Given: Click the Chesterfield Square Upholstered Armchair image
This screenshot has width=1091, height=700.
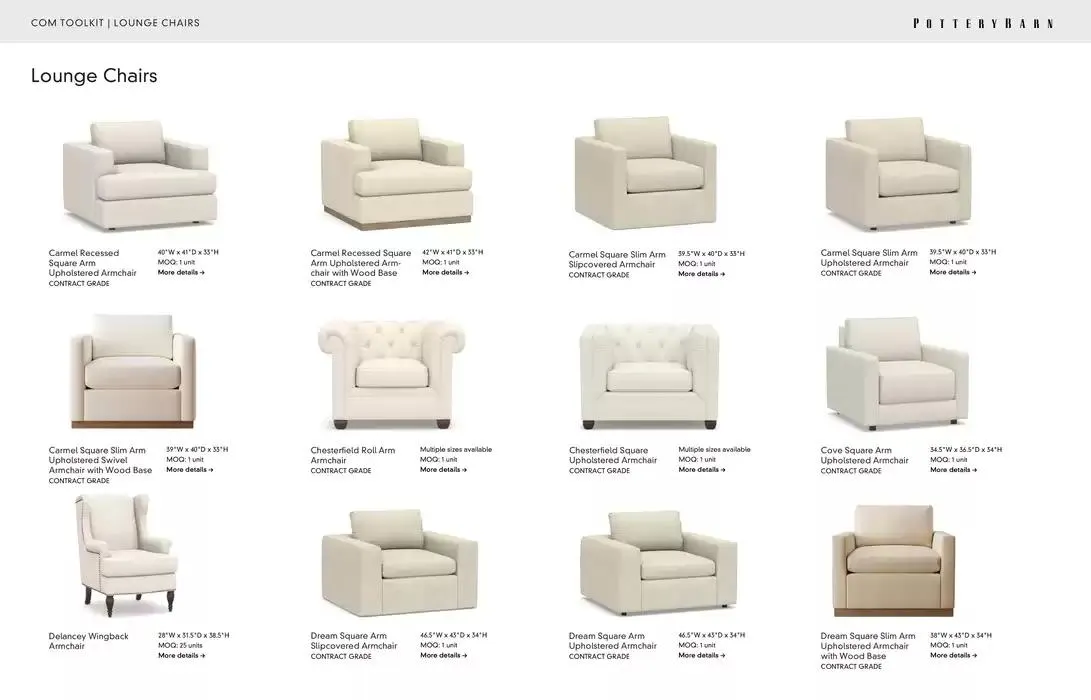Looking at the screenshot, I should 649,376.
